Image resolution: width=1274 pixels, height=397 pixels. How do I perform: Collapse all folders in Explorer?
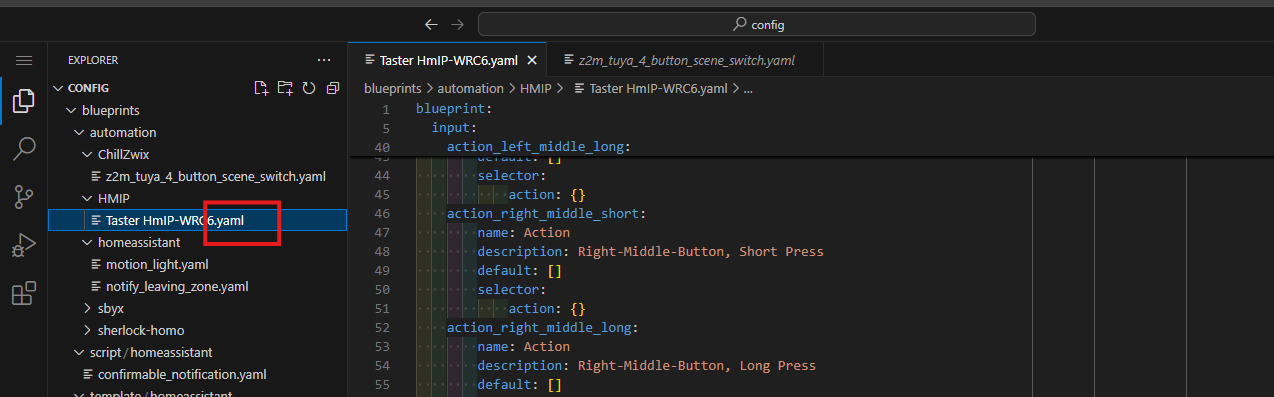tap(333, 88)
